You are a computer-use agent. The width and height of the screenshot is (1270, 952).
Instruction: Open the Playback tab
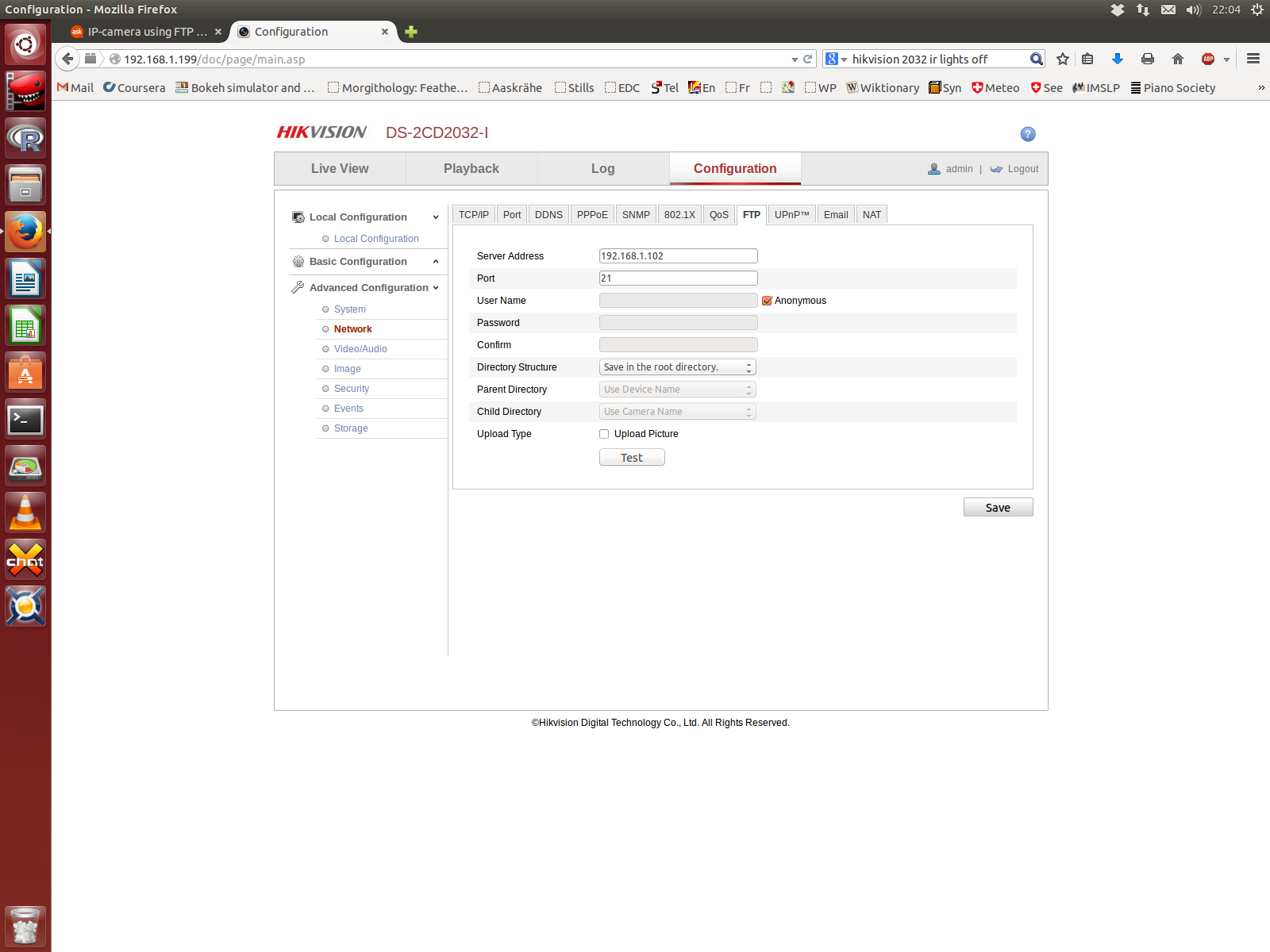coord(471,169)
